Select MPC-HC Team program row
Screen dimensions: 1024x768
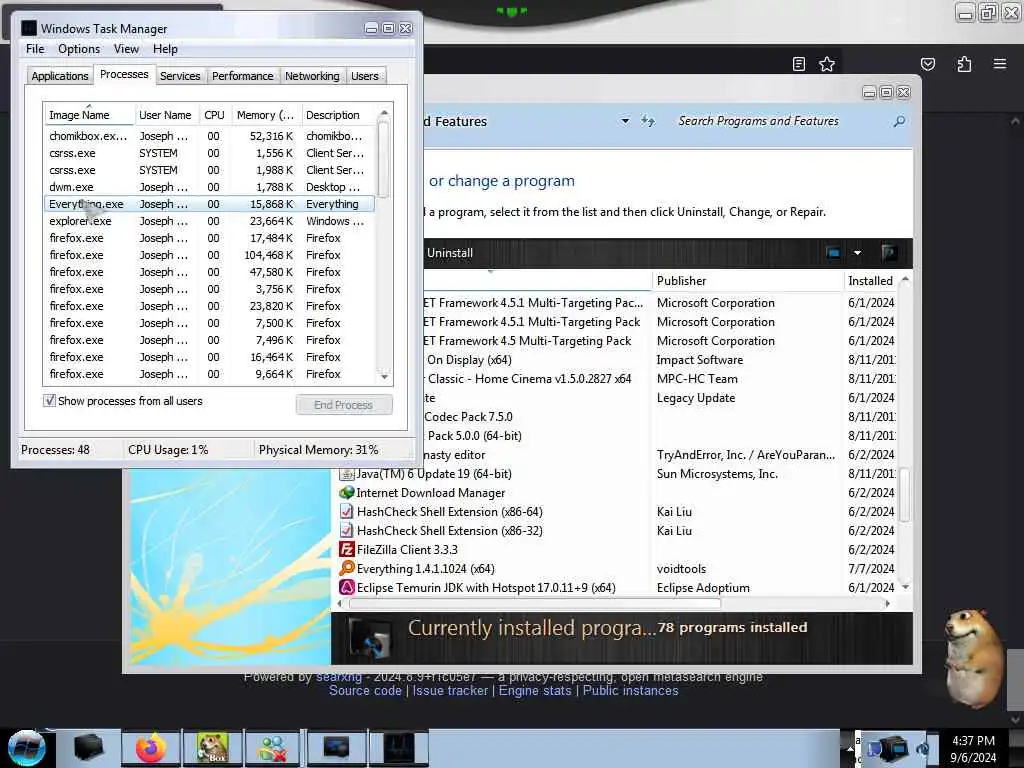pos(660,379)
